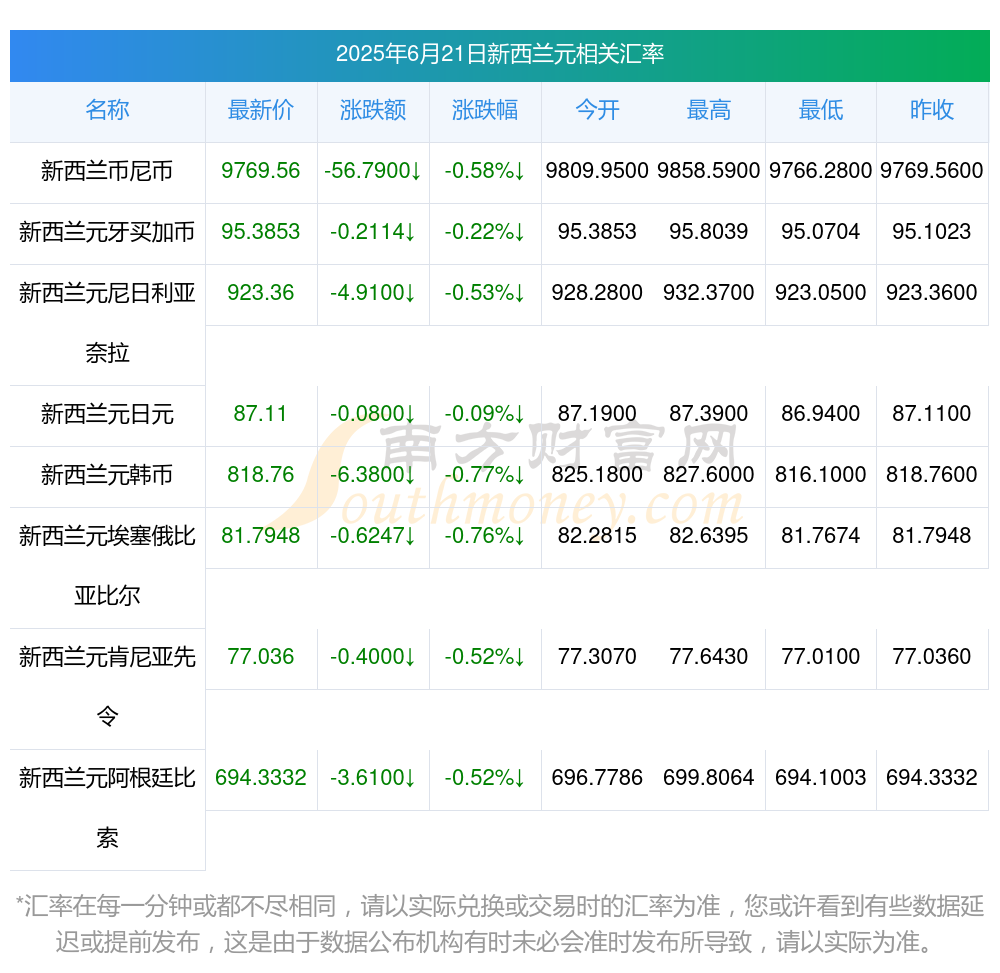Click the latest price 77.036

coord(261,657)
